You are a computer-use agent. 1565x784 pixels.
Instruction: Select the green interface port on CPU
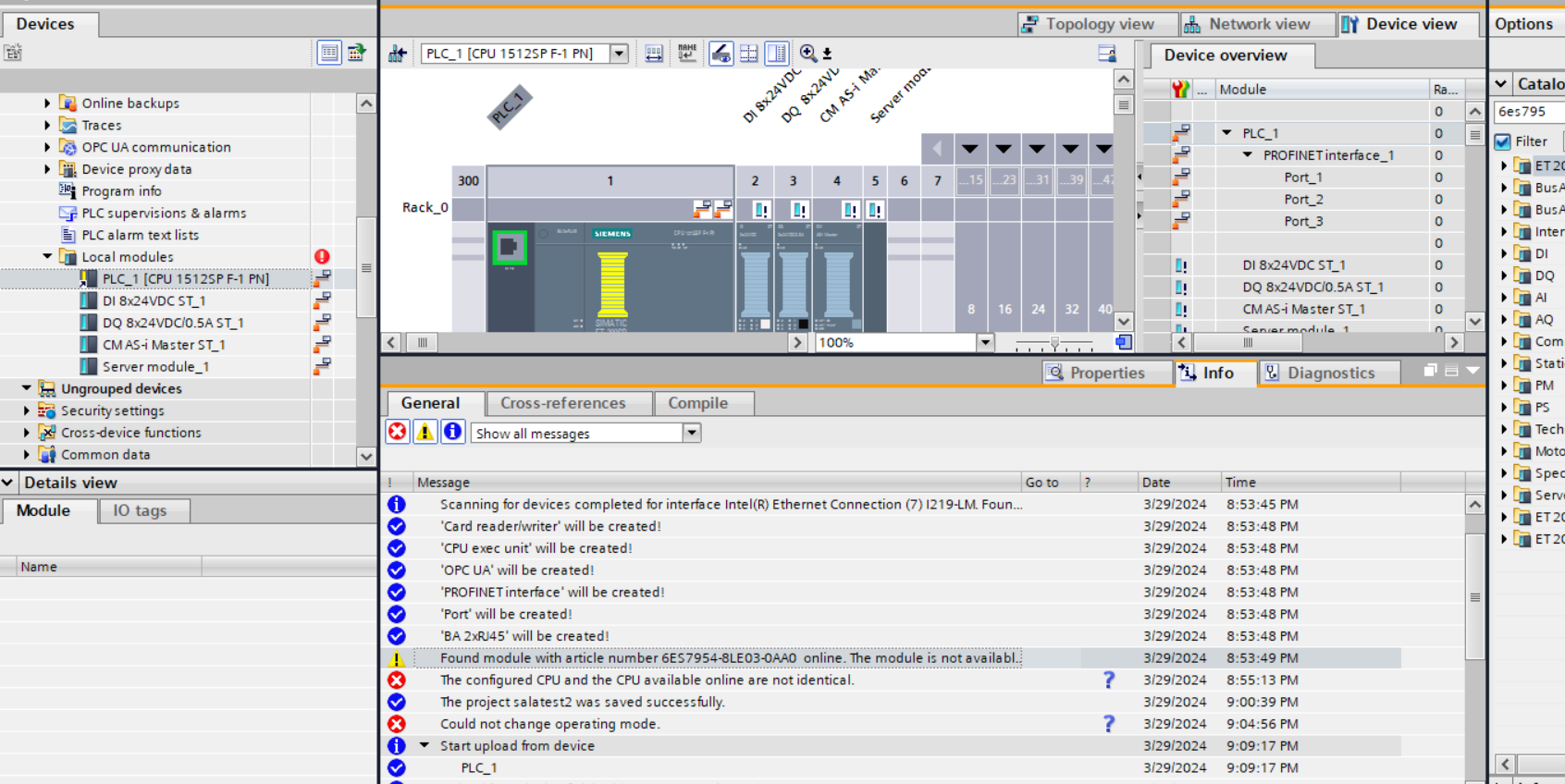click(509, 247)
